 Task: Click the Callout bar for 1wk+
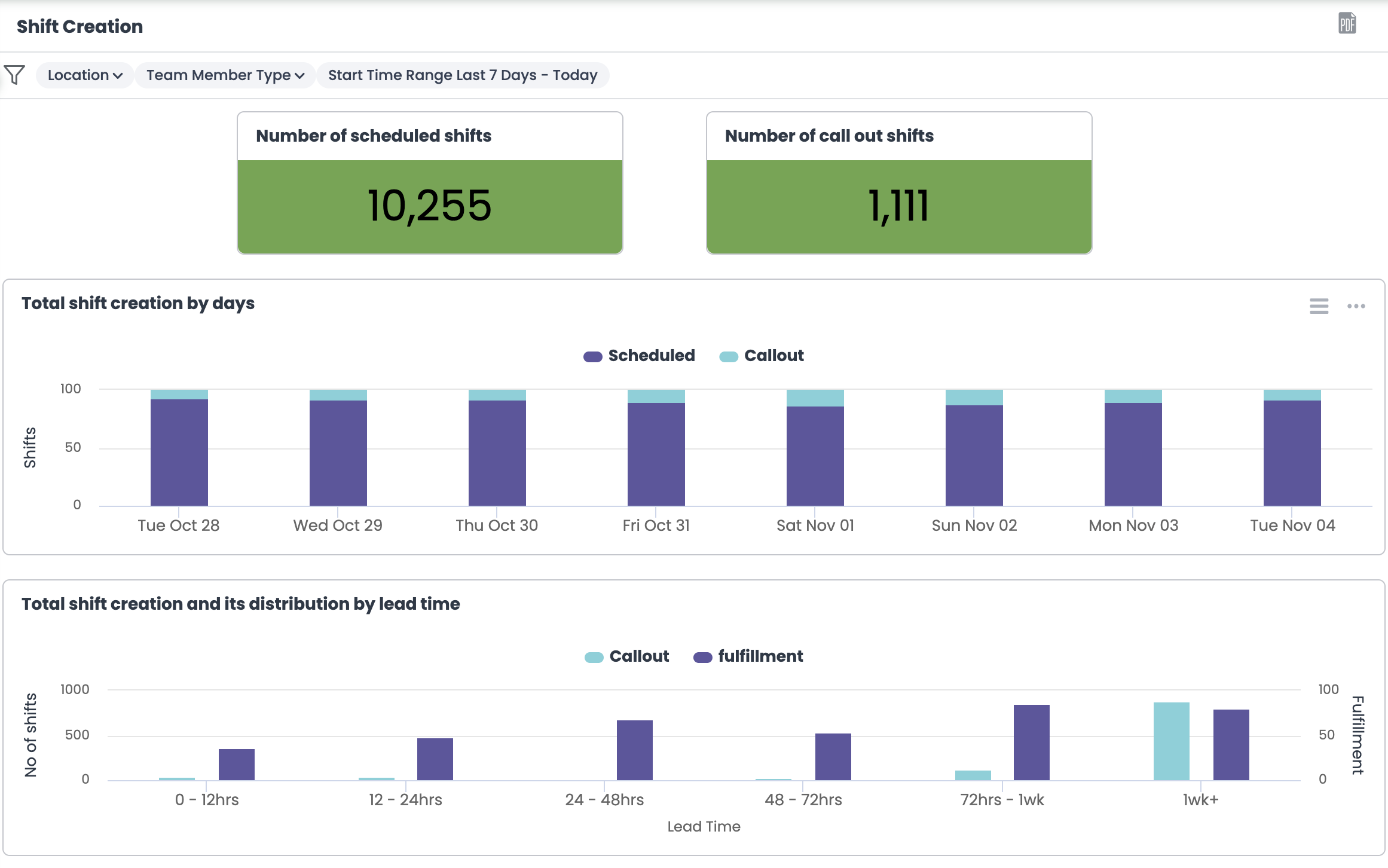[1171, 741]
